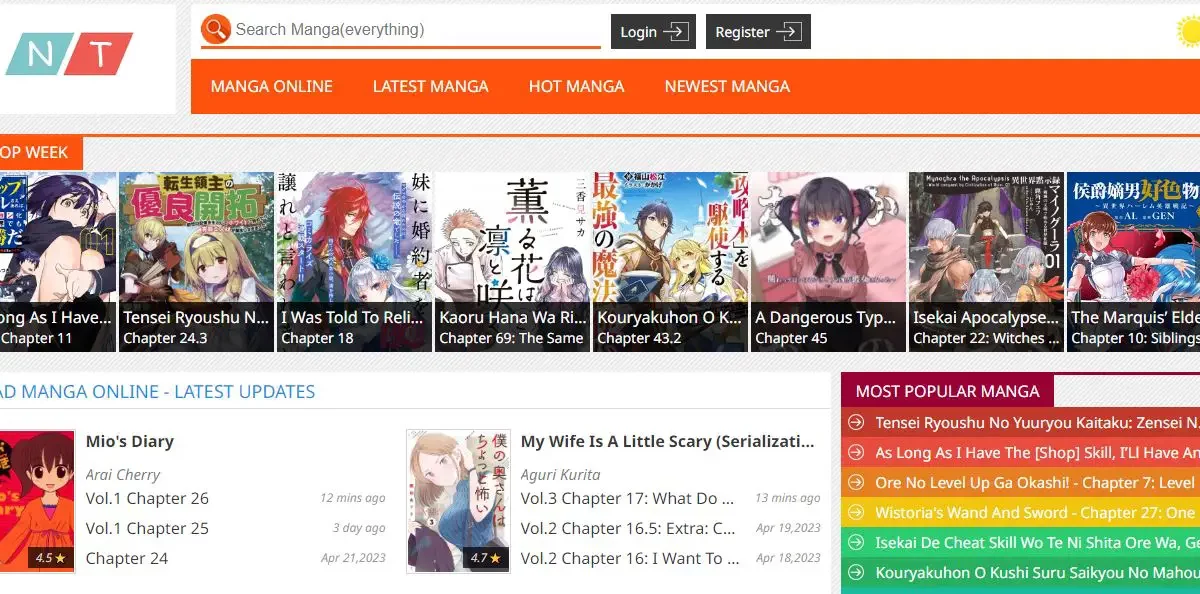Click arrow icon beside Tensei Ryoushu popular entry
Screen dimensions: 1200x594
855,423
